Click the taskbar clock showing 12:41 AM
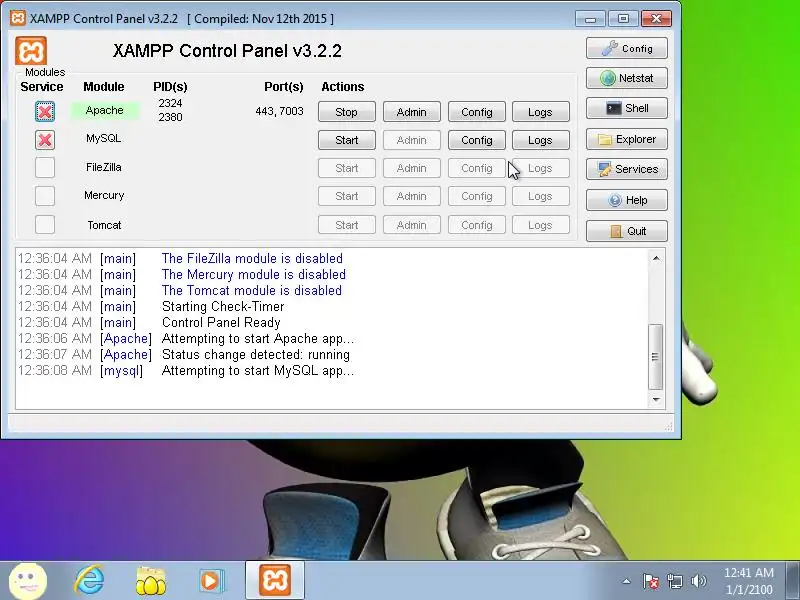800x600 pixels. 748,581
